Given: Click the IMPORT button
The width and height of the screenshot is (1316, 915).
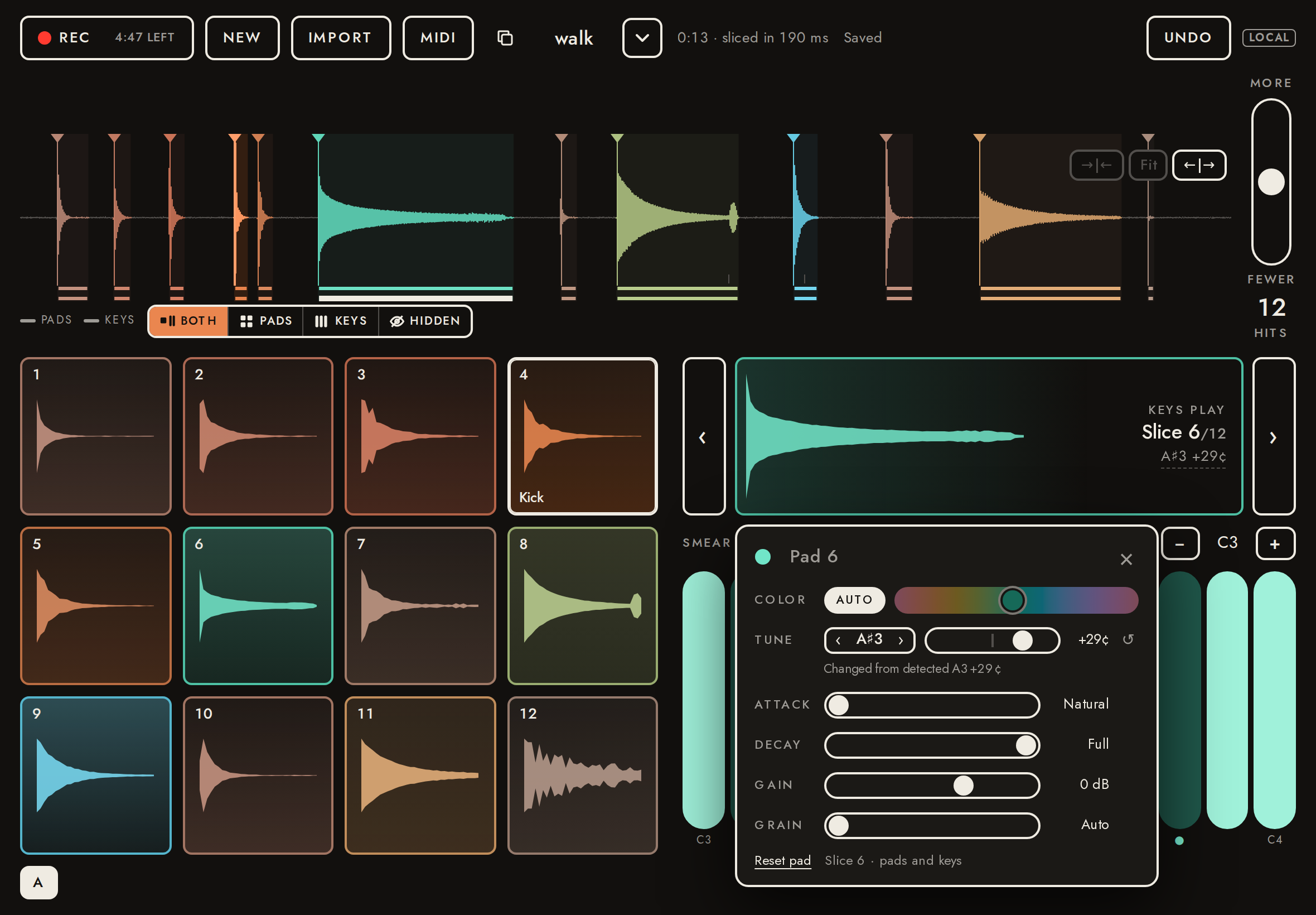Looking at the screenshot, I should click(x=341, y=38).
